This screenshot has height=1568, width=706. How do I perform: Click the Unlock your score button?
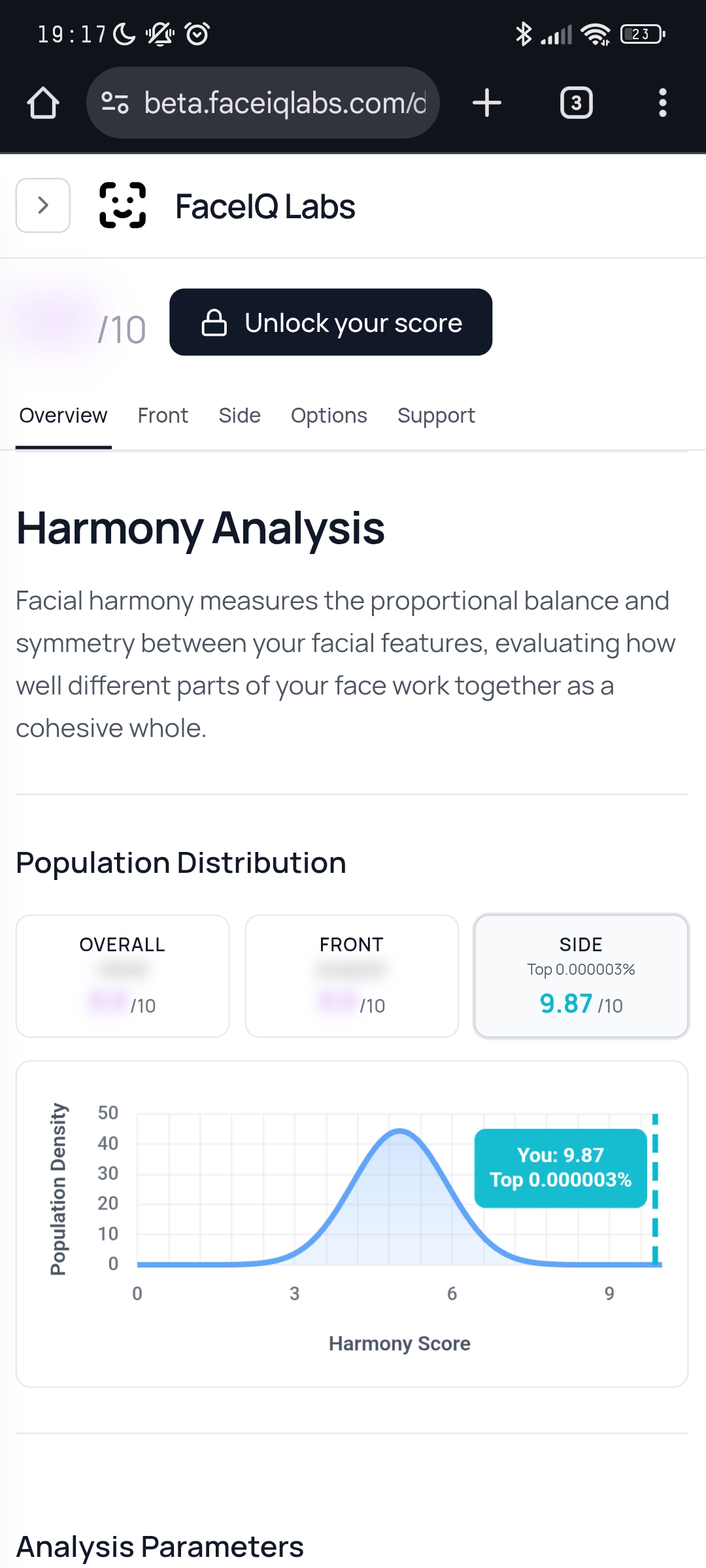tap(331, 323)
